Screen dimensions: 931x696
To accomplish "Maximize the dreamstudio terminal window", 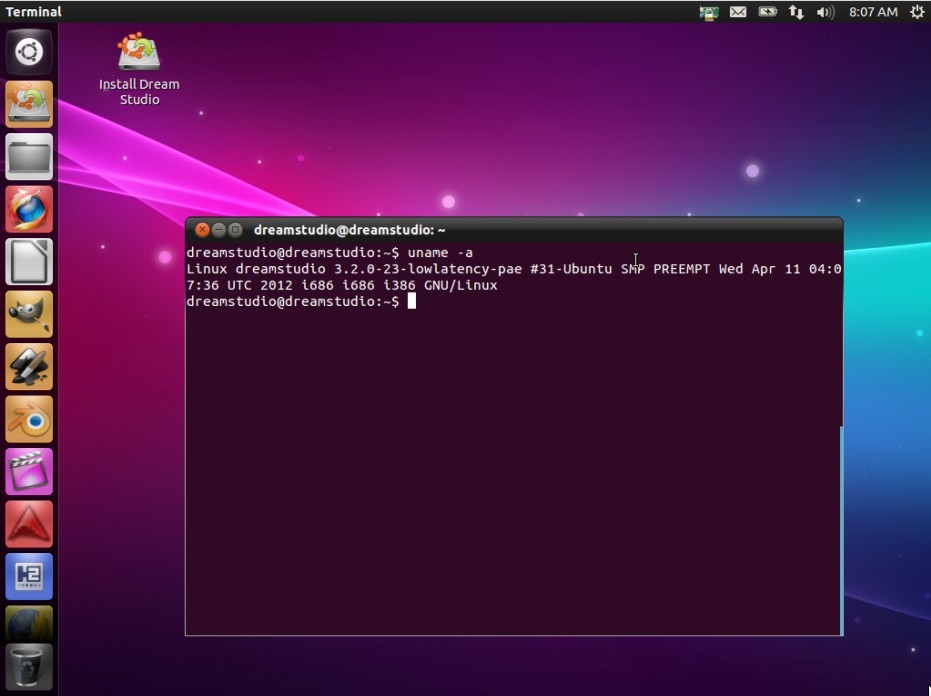I will (235, 230).
